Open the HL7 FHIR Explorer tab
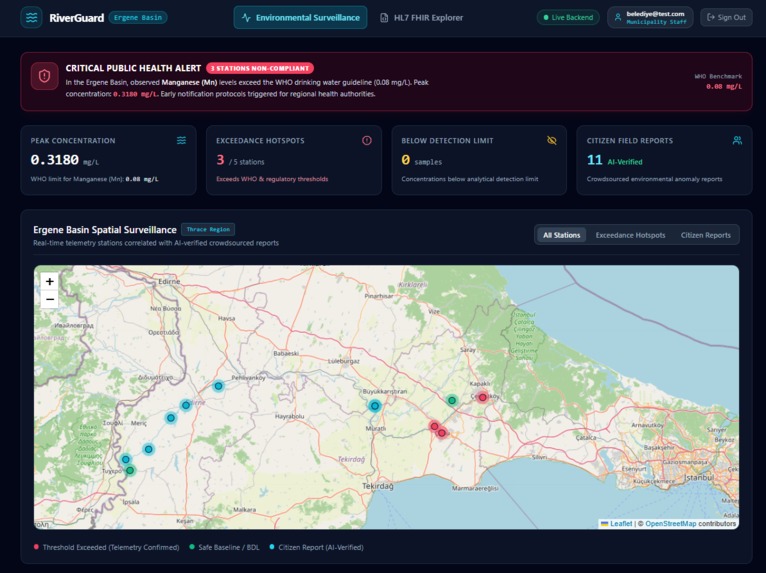Viewport: 766px width, 573px height. pos(422,18)
